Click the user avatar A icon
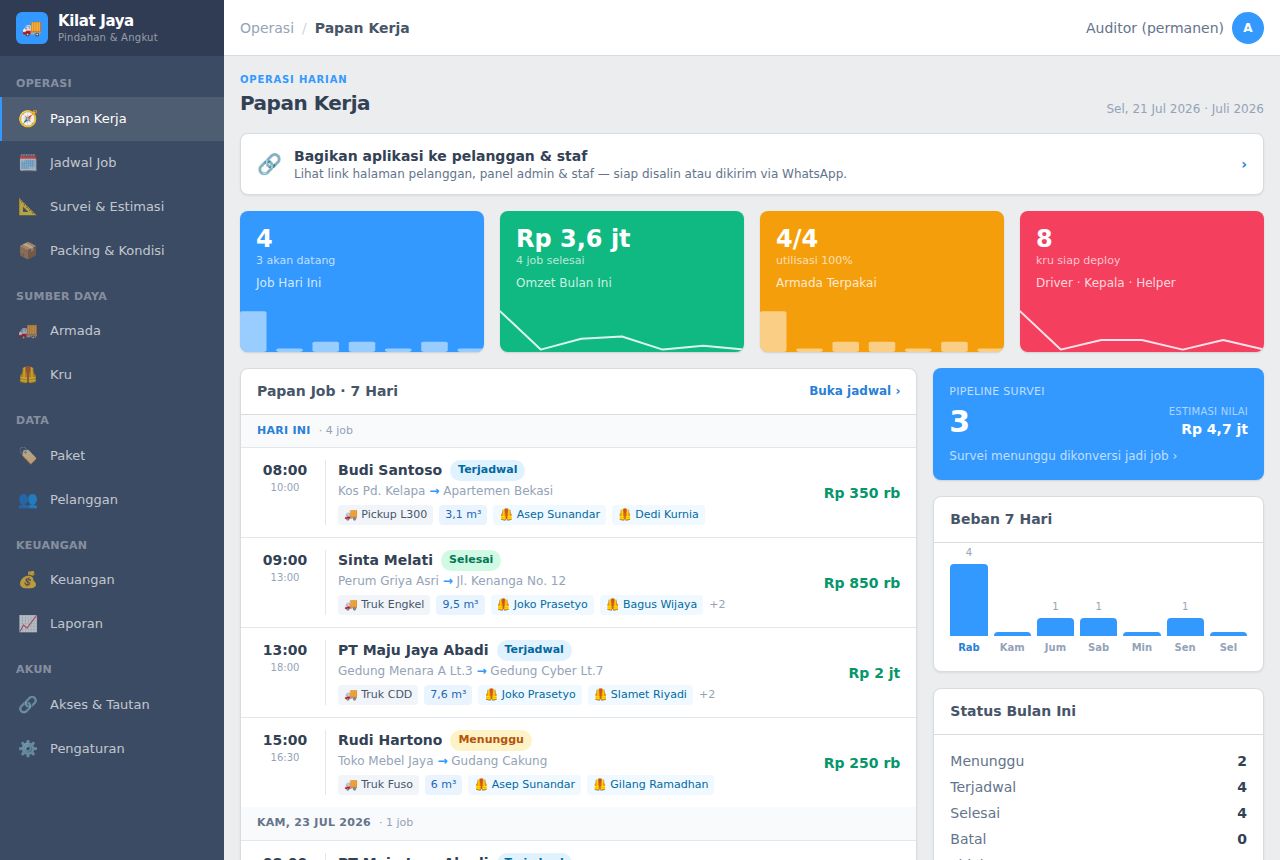 [x=1248, y=28]
